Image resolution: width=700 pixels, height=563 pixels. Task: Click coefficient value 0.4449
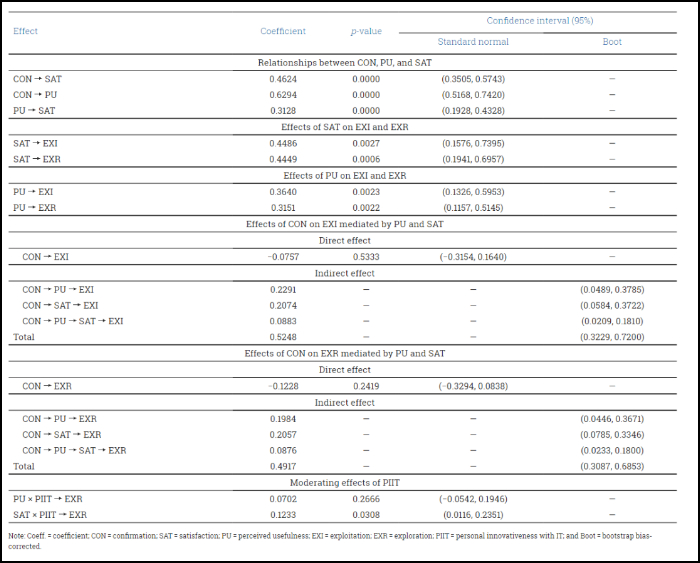(283, 159)
